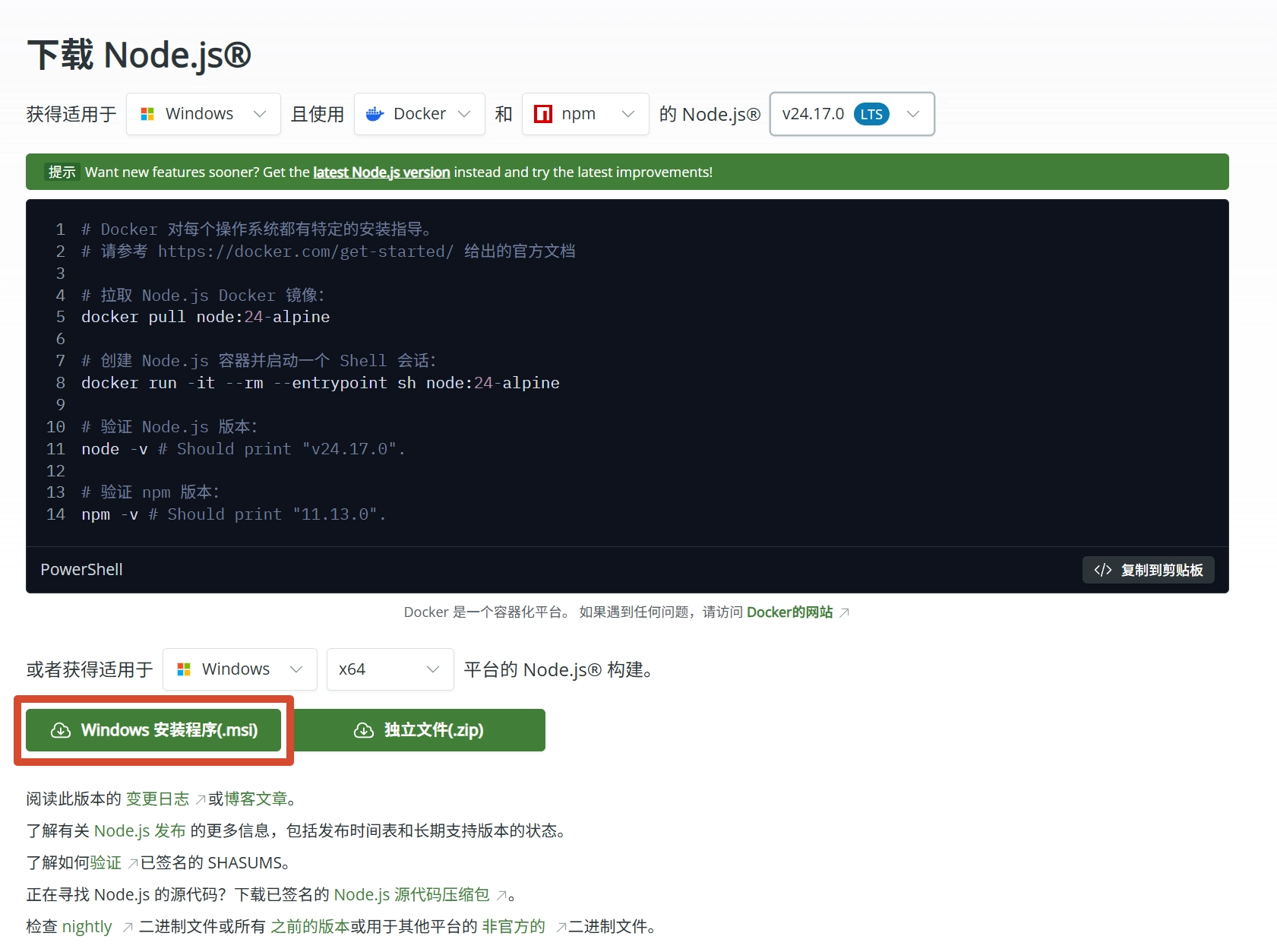Click the 拉取 Node.js Docker 镜像 comment line
The image size is (1277, 952).
tap(204, 296)
